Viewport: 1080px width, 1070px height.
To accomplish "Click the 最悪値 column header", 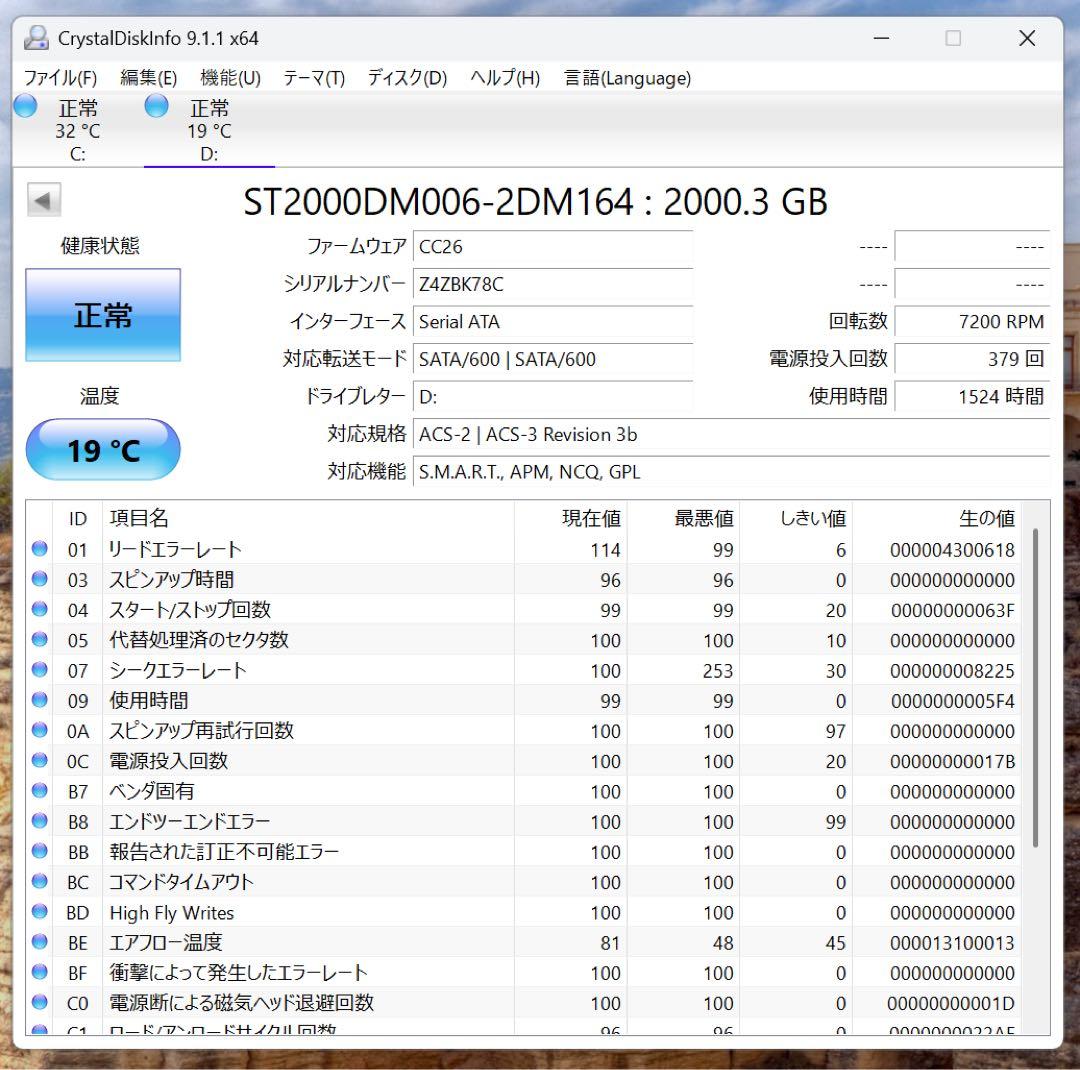I will (x=684, y=518).
